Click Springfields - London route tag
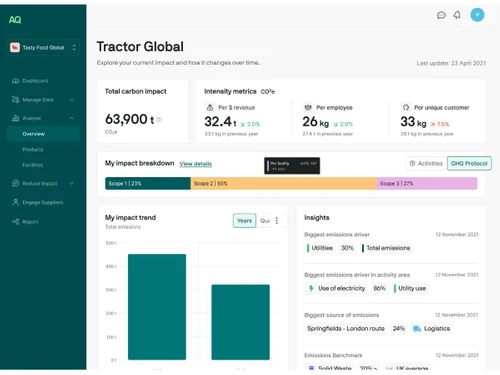The image size is (500, 375). [346, 329]
